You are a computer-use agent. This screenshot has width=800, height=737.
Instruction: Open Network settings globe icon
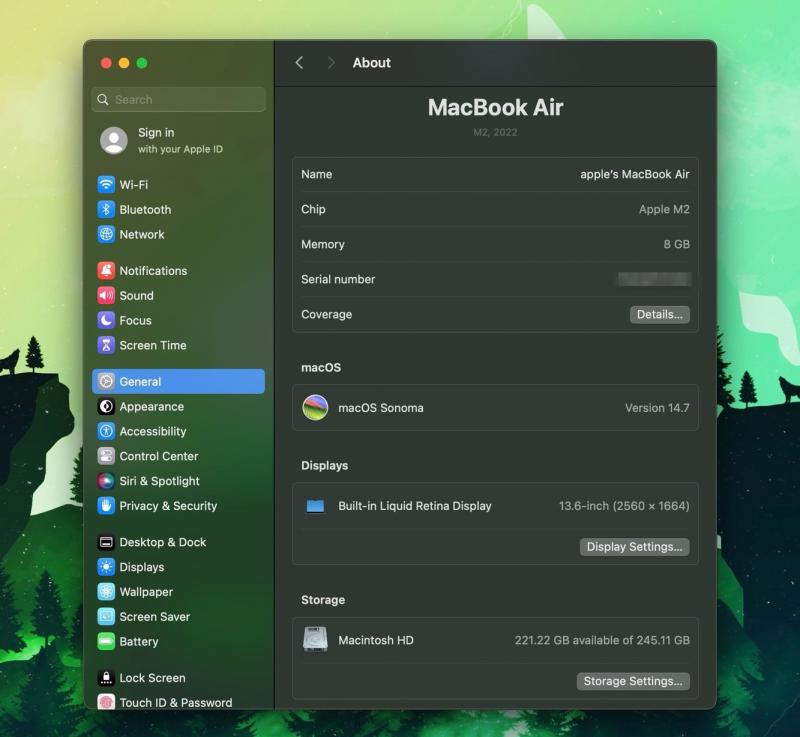106,235
